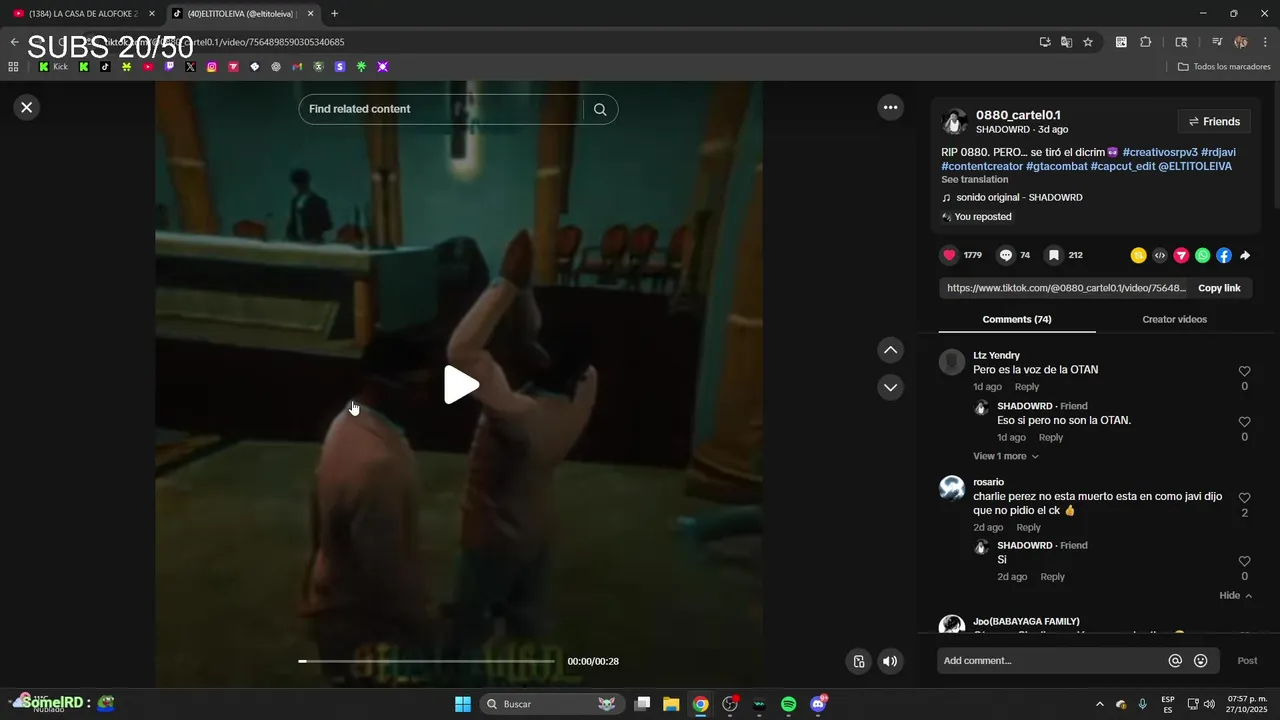Open the Chrome media controls icon
This screenshot has width=1280, height=720.
point(1217,42)
